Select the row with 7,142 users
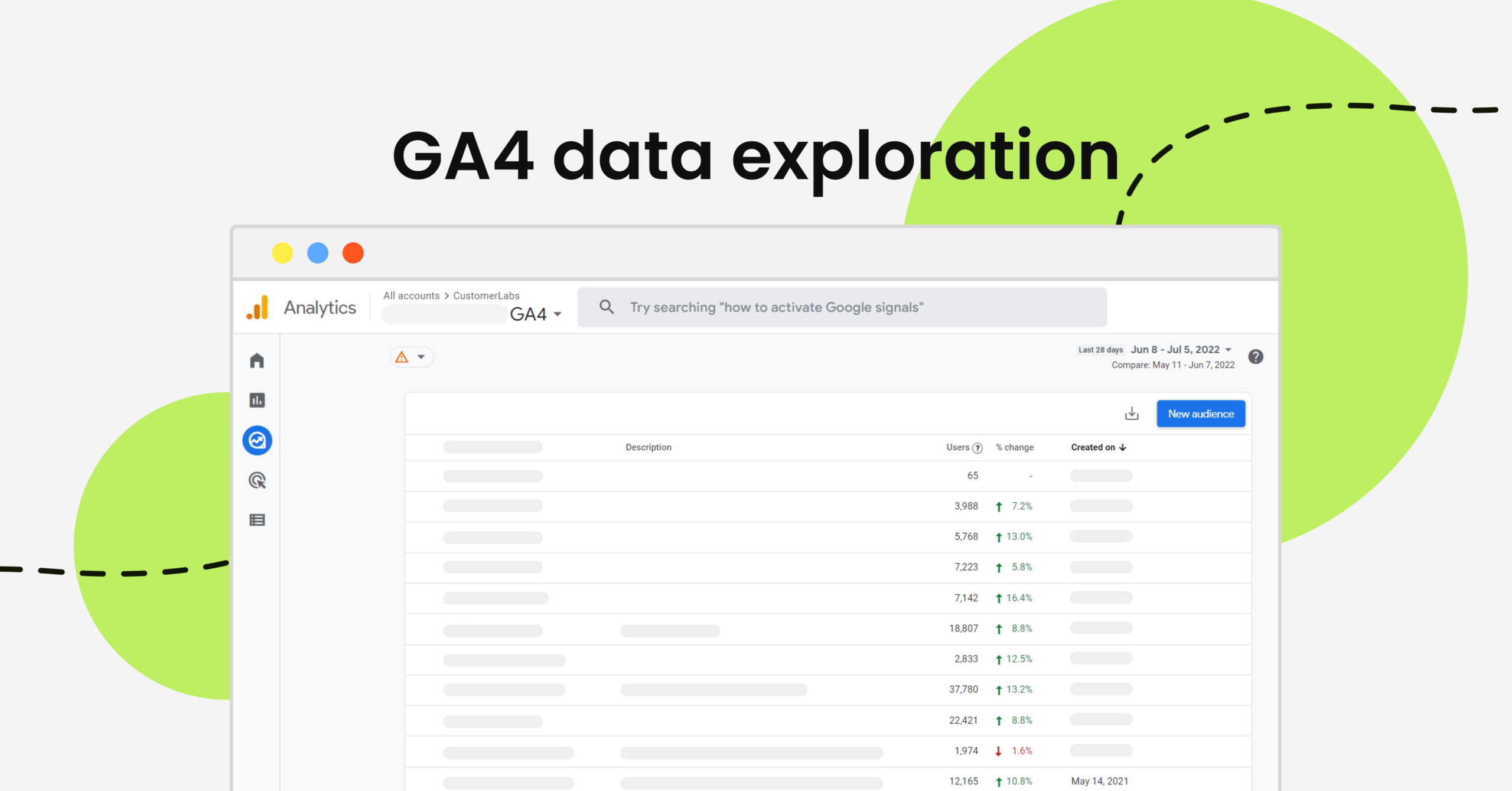The height and width of the screenshot is (791, 1512). pyautogui.click(x=828, y=598)
